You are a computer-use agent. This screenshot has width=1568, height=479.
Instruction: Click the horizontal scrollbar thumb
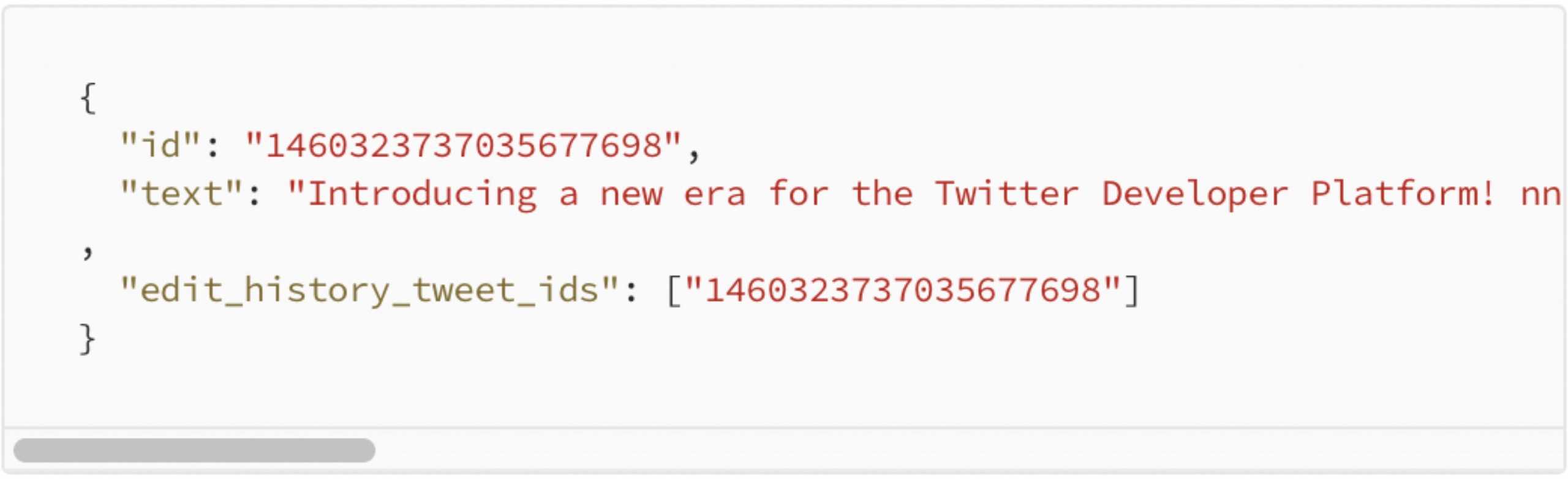(x=194, y=450)
